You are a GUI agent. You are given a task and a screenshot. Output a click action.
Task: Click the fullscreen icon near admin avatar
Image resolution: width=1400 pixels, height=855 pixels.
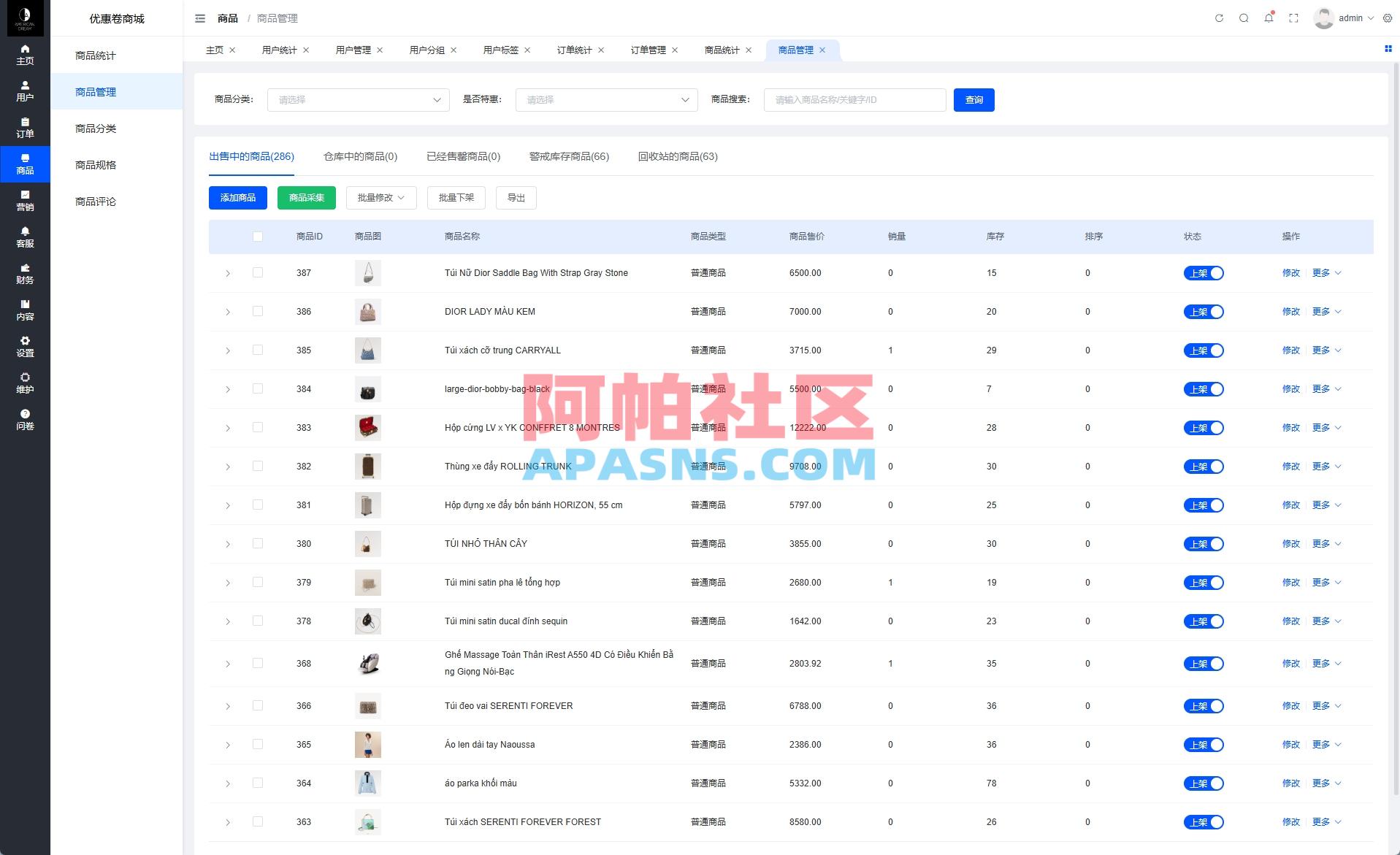[x=1293, y=18]
